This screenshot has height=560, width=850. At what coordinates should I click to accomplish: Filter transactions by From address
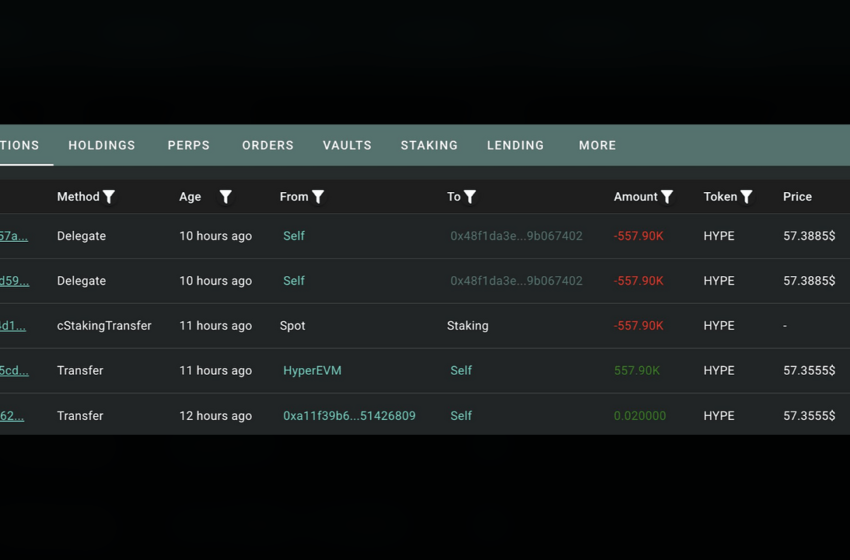pyautogui.click(x=318, y=197)
